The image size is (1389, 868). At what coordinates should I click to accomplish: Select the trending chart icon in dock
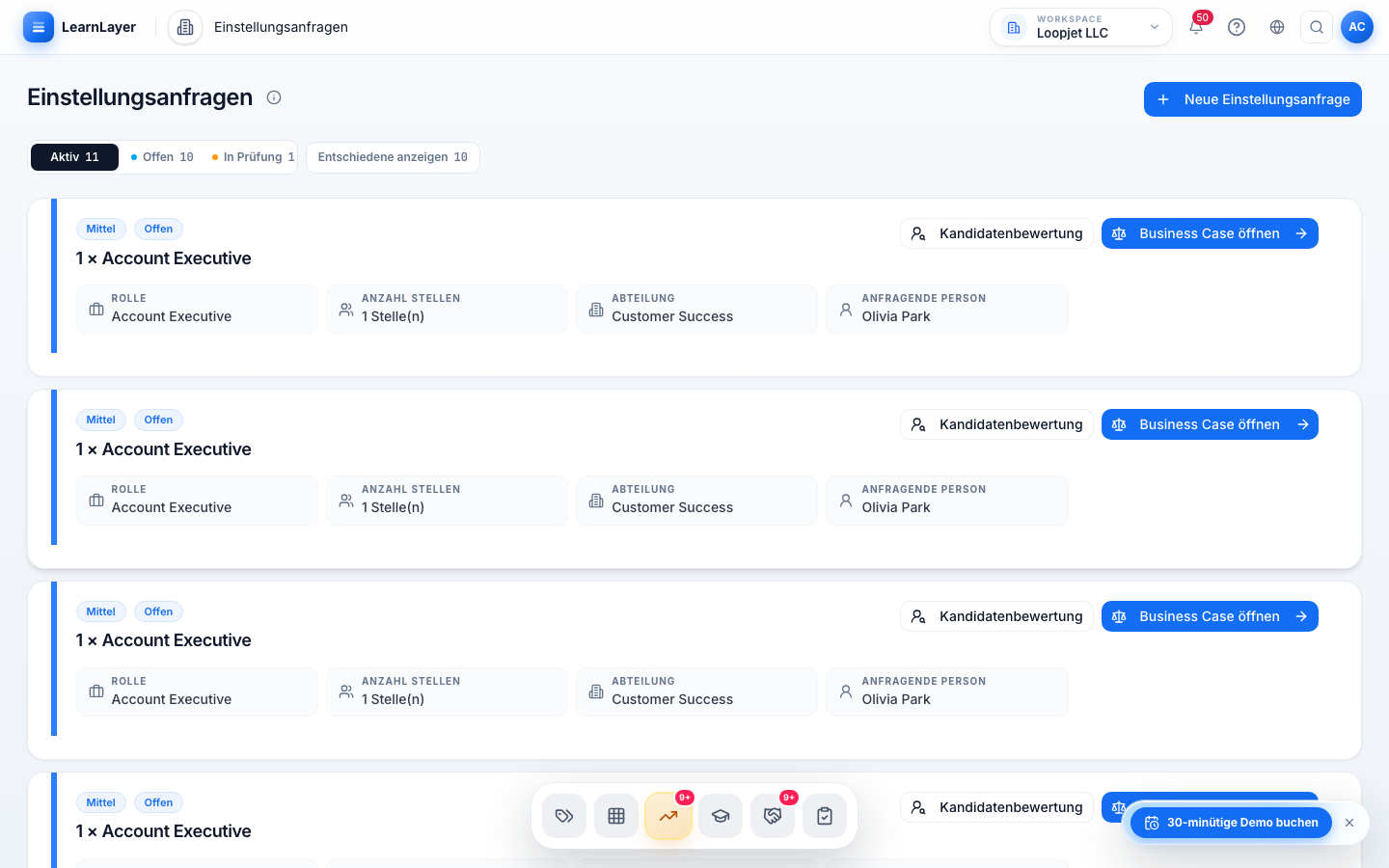668,816
